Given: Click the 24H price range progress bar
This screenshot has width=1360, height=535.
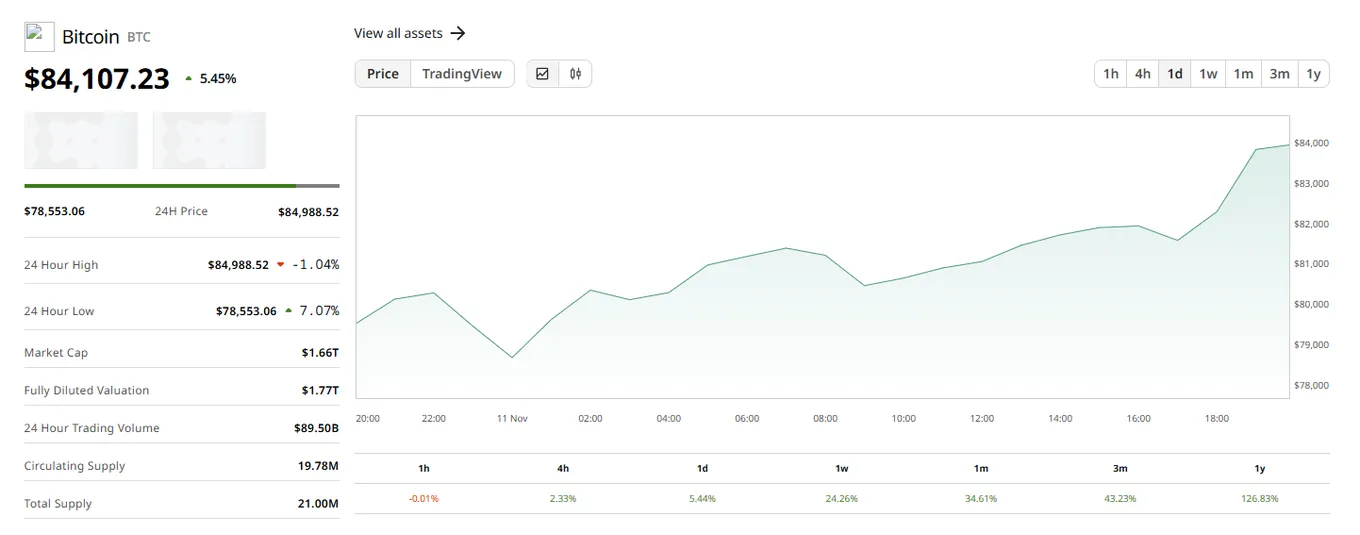Looking at the screenshot, I should [182, 186].
